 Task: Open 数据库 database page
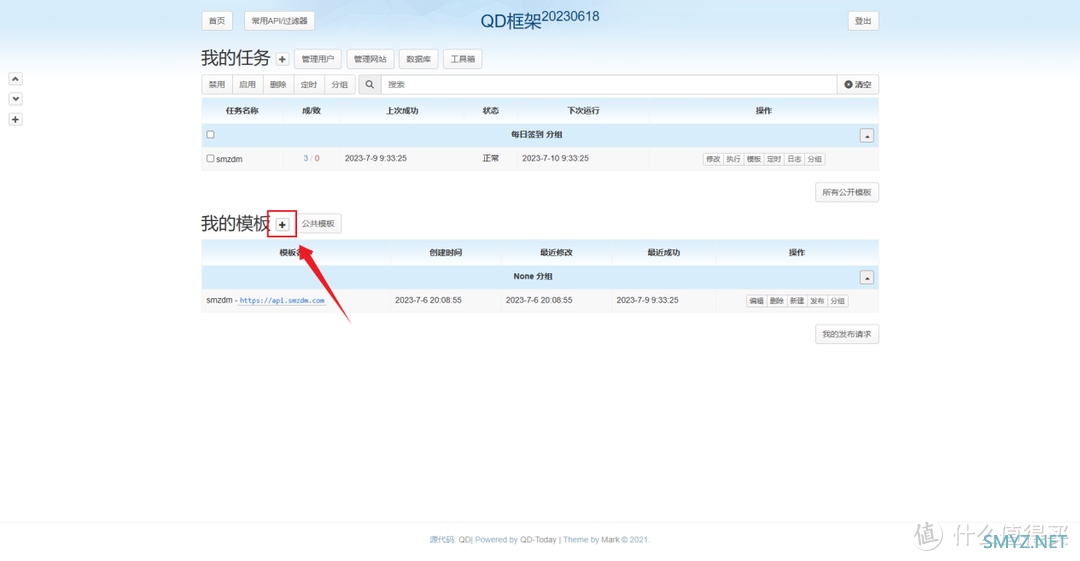(418, 59)
